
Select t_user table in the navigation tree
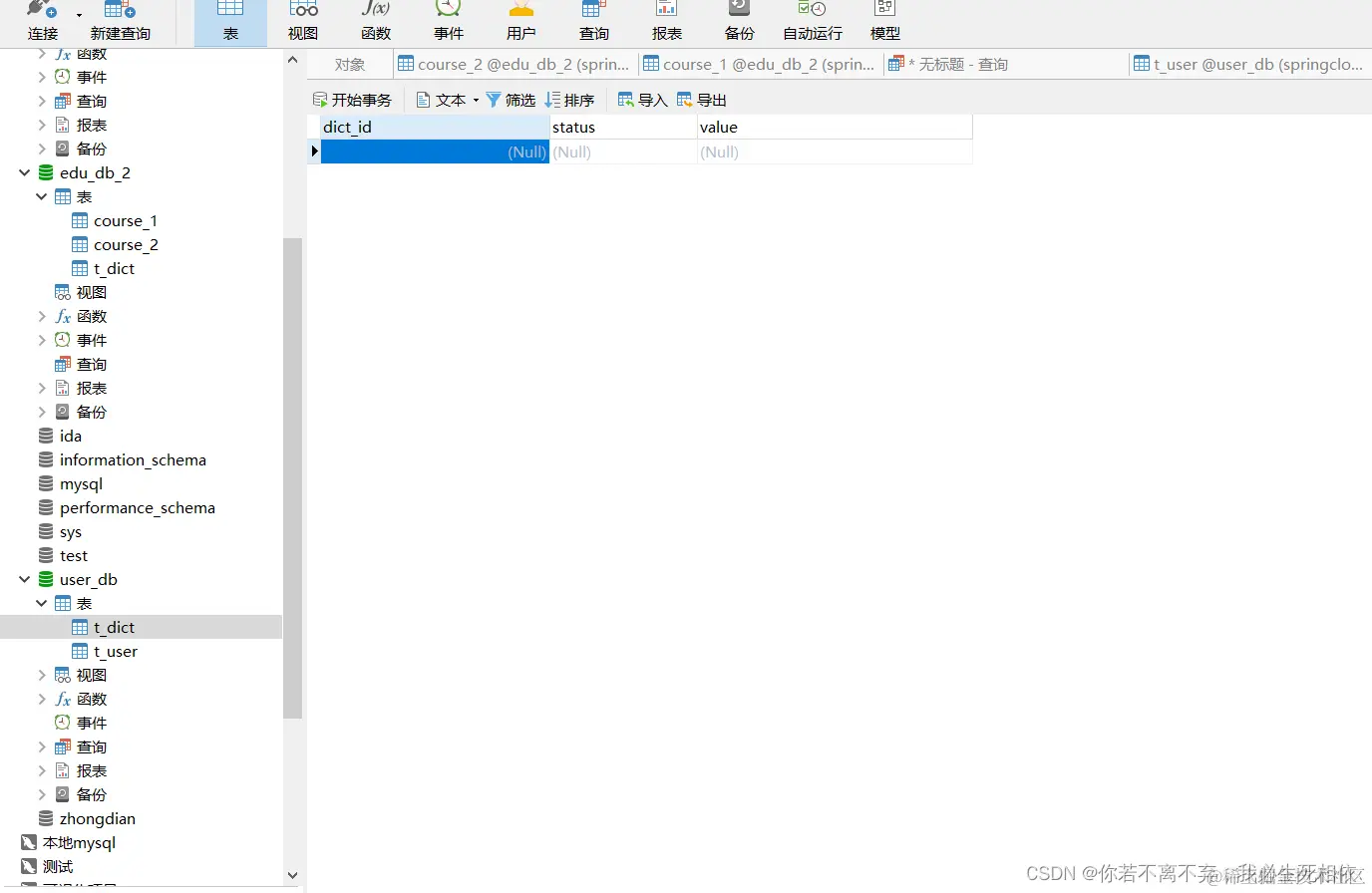click(105, 652)
